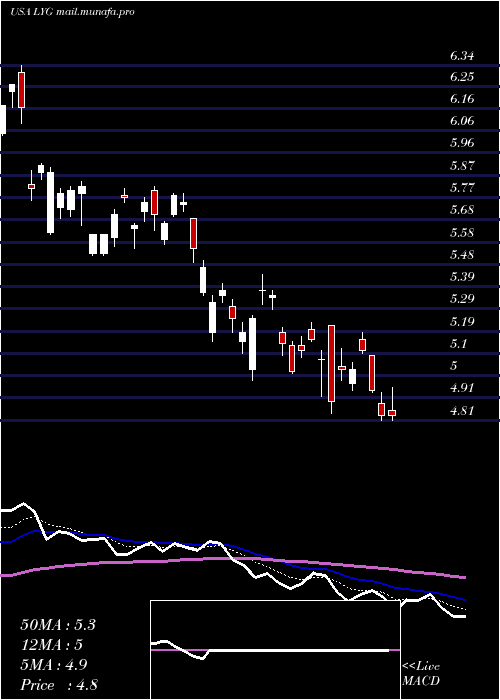500x700 pixels.
Task: Click the blue 12MA line at its right end
Action: point(462,599)
